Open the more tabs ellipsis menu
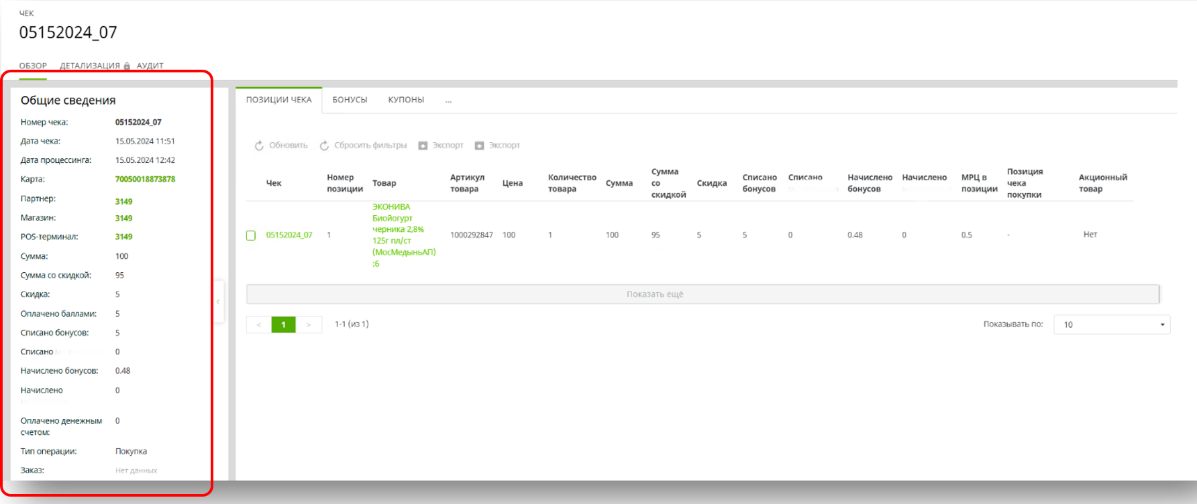The height and width of the screenshot is (504, 1197). tap(449, 100)
